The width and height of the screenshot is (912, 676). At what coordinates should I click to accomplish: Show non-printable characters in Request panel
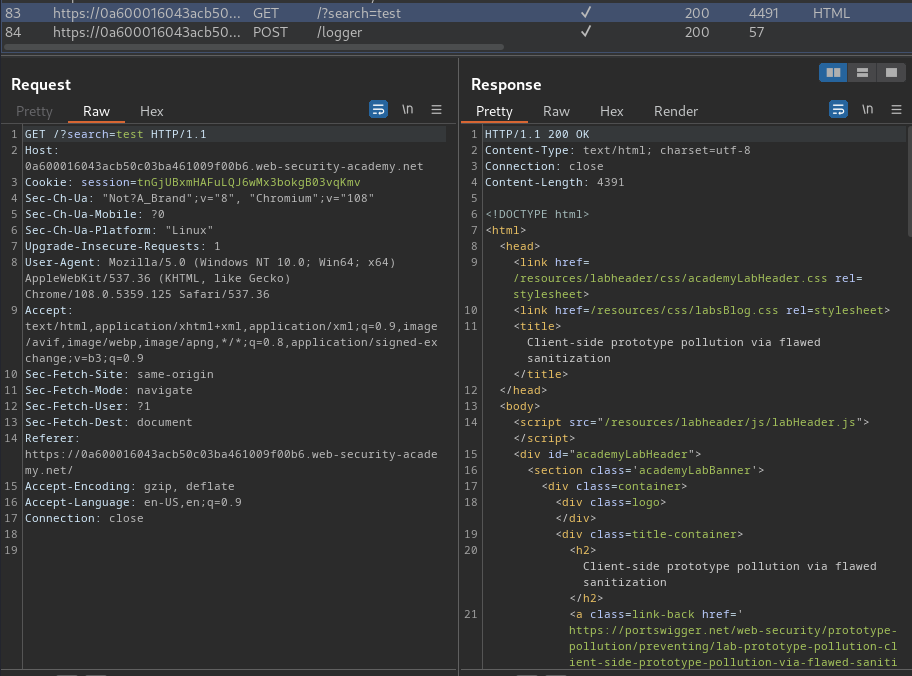(408, 109)
